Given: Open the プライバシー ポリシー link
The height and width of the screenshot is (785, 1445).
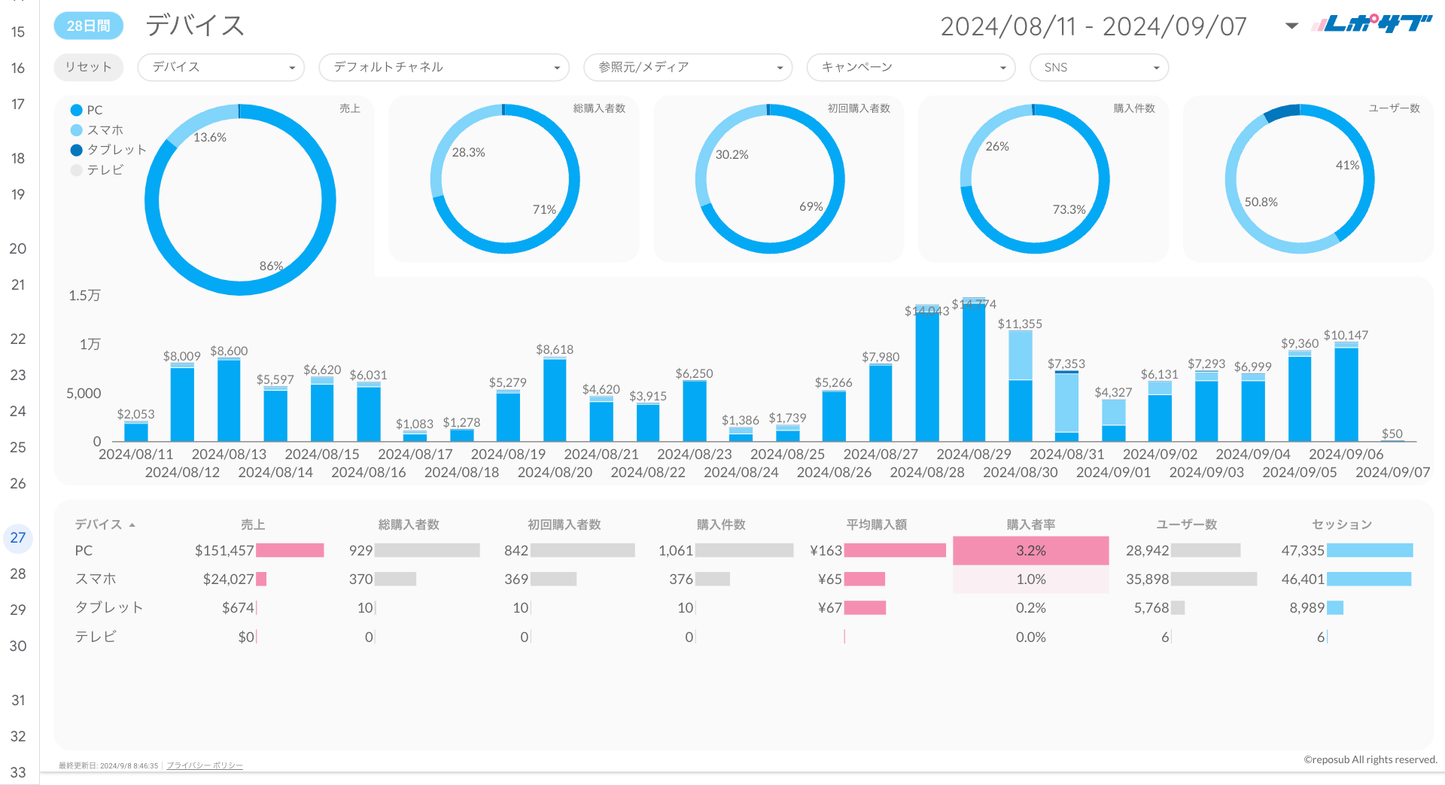Looking at the screenshot, I should pyautogui.click(x=205, y=765).
